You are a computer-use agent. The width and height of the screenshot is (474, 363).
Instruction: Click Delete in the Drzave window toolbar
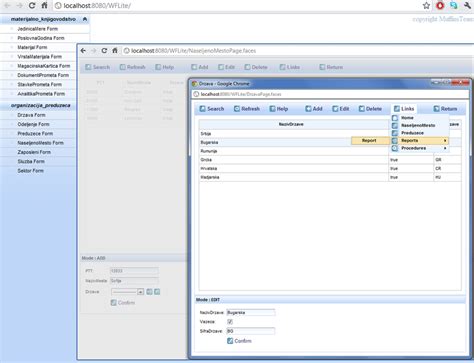pos(370,109)
